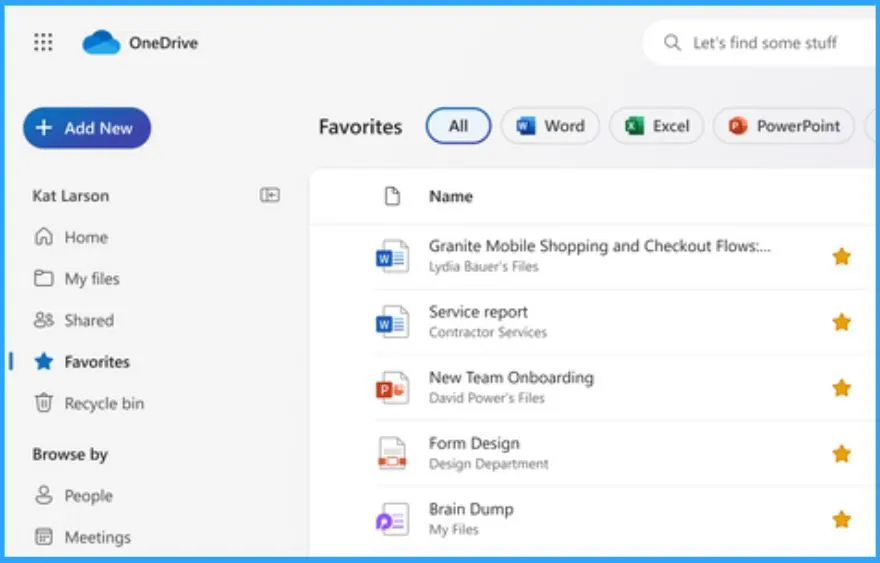Viewport: 880px width, 563px height.
Task: Sort by the Name column header
Action: [x=451, y=196]
